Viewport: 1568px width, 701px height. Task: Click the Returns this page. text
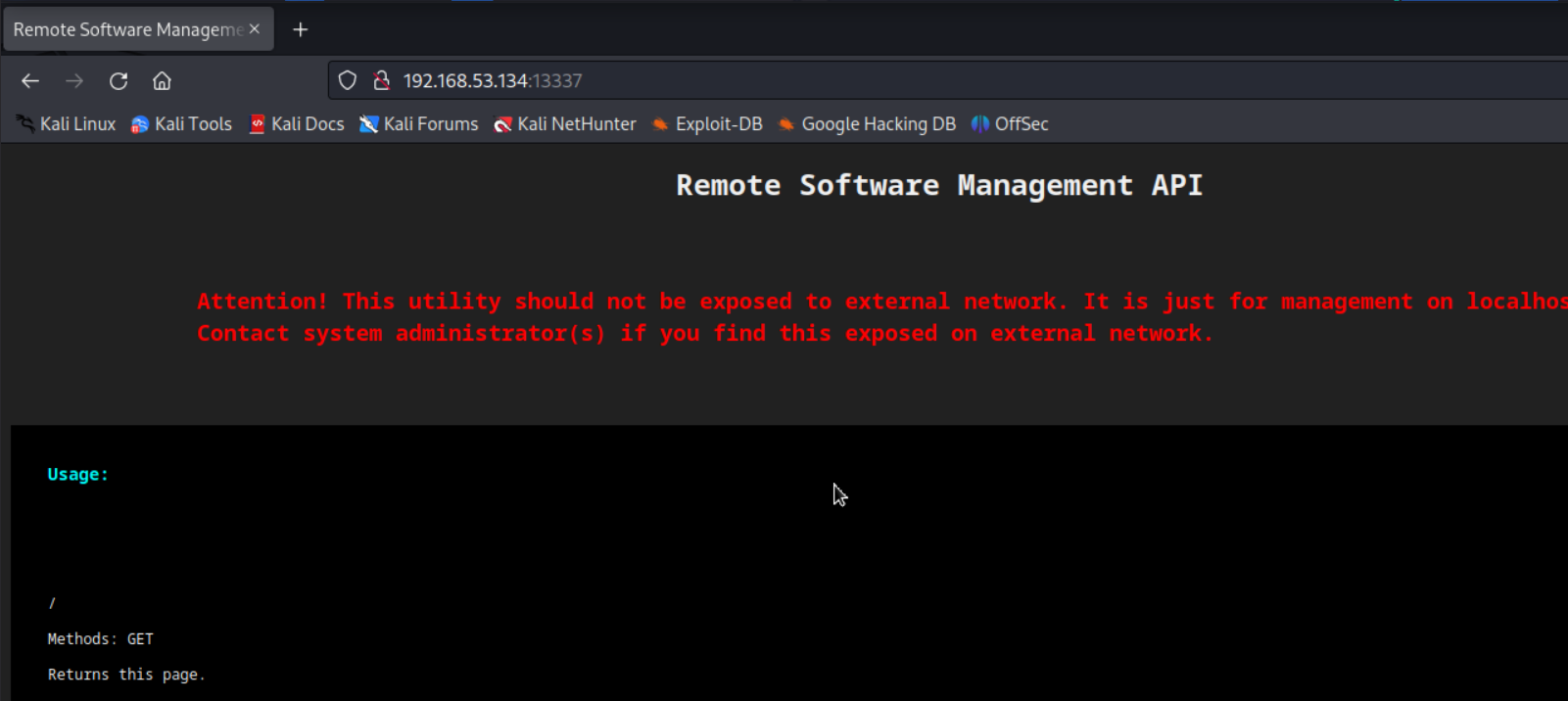point(126,675)
